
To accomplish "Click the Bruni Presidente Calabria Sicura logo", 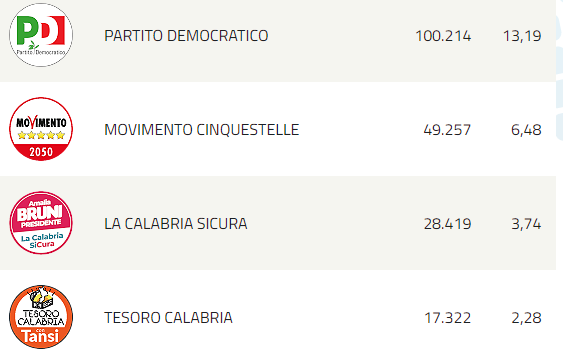I will tap(41, 223).
